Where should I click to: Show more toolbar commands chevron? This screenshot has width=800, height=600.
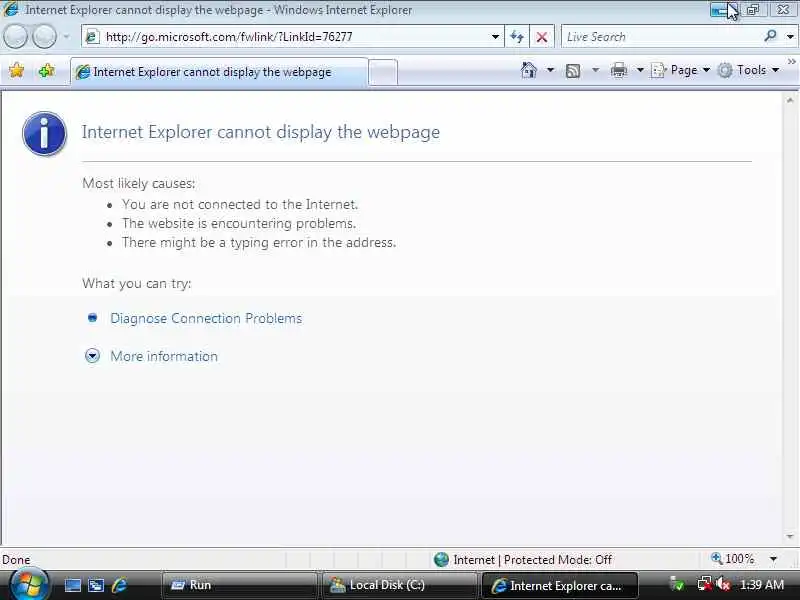(791, 62)
